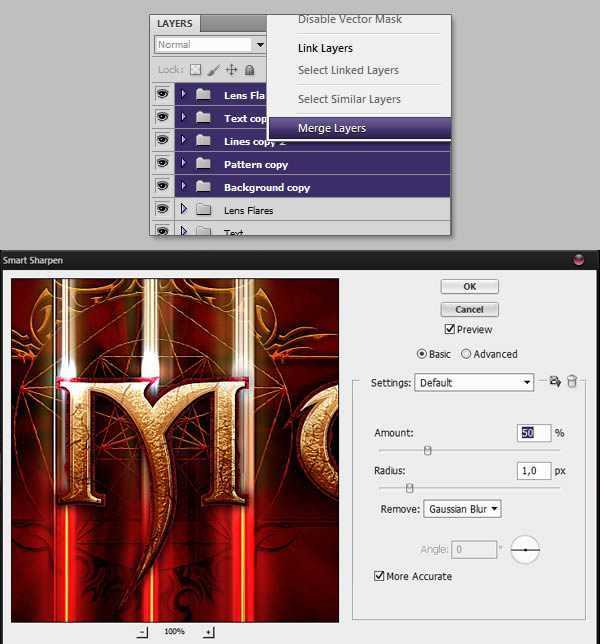Disable the More Accurate checkbox

(x=379, y=576)
